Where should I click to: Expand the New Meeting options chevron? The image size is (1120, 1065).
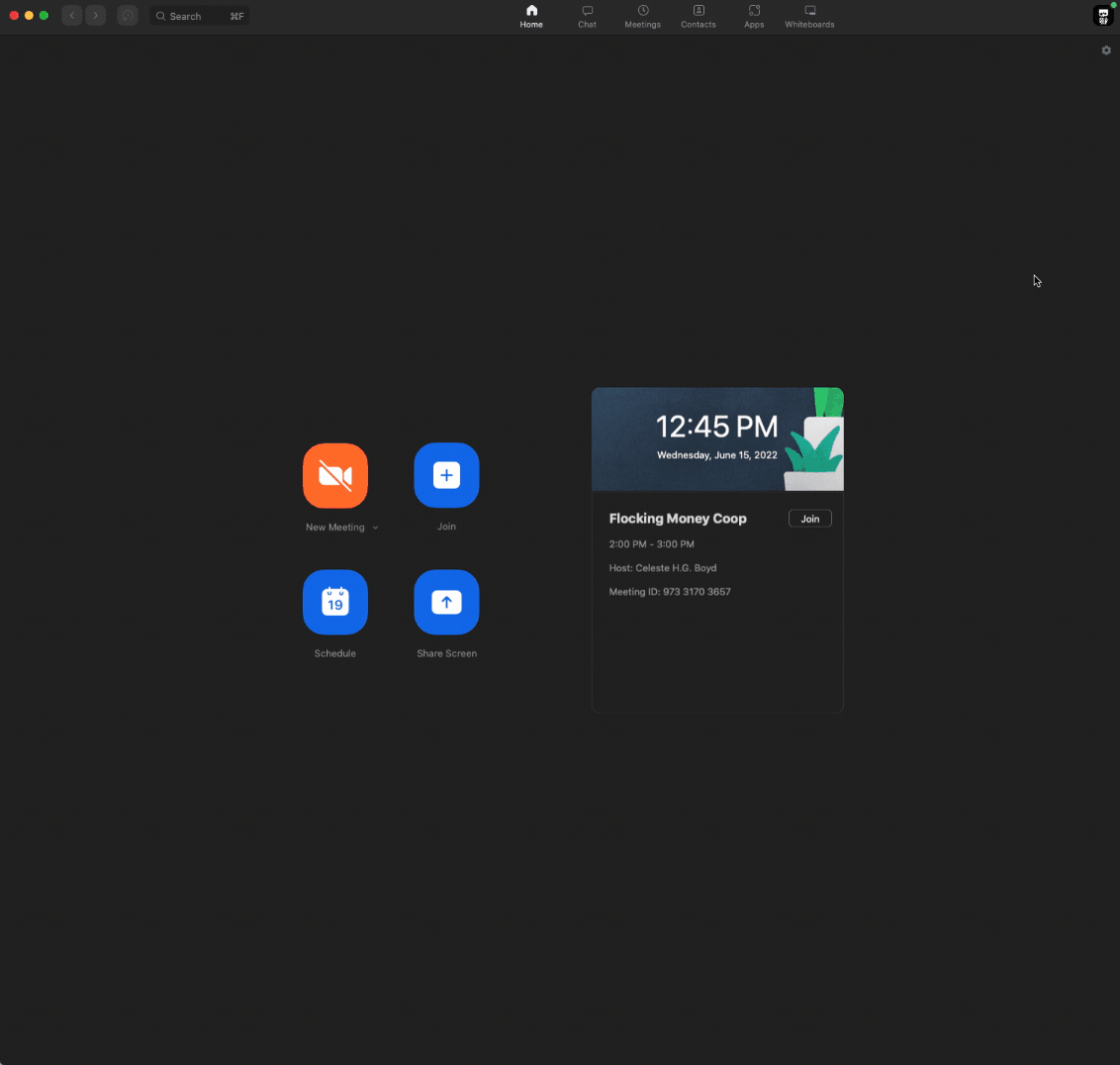[x=375, y=528]
